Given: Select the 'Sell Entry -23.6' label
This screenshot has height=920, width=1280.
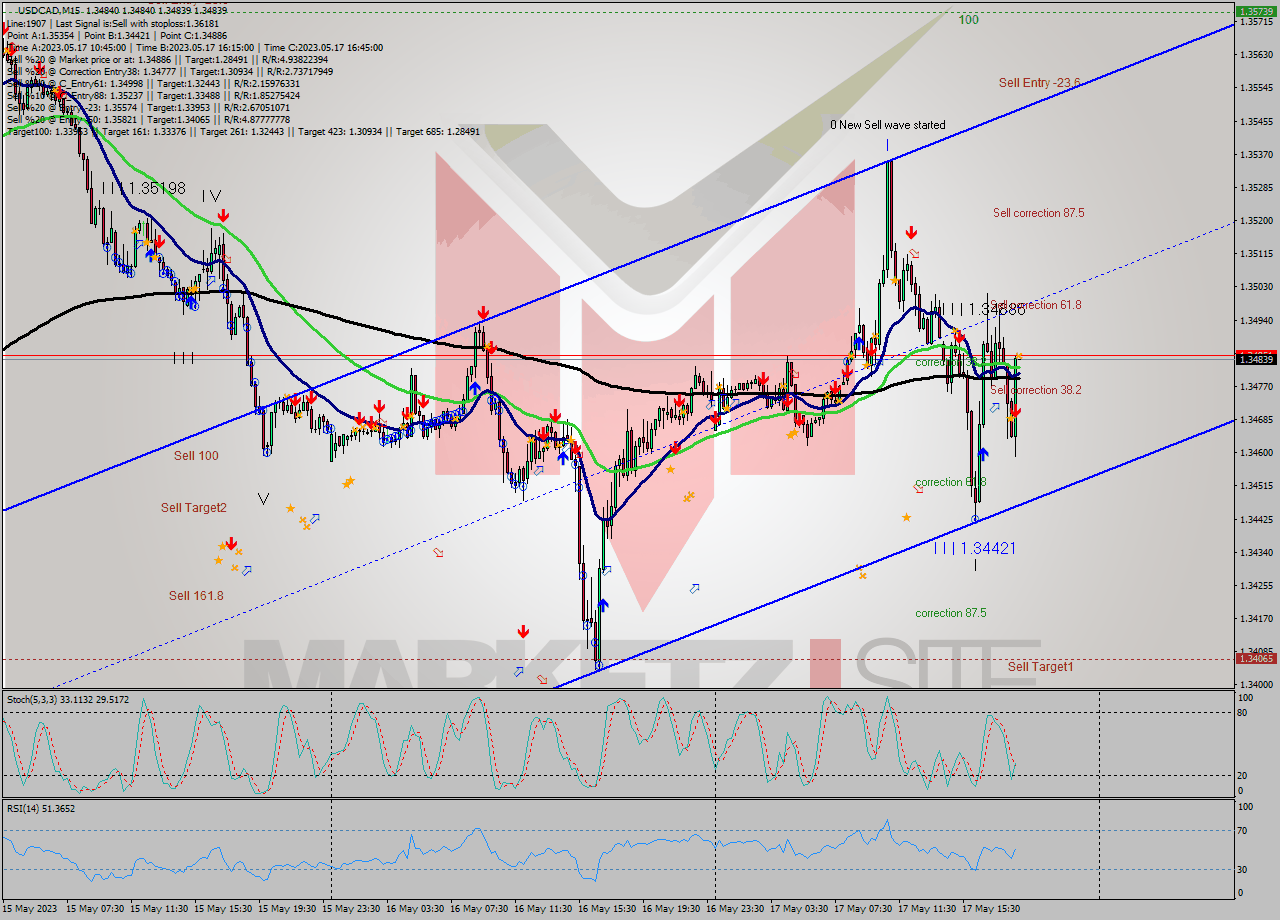Looking at the screenshot, I should 1039,83.
